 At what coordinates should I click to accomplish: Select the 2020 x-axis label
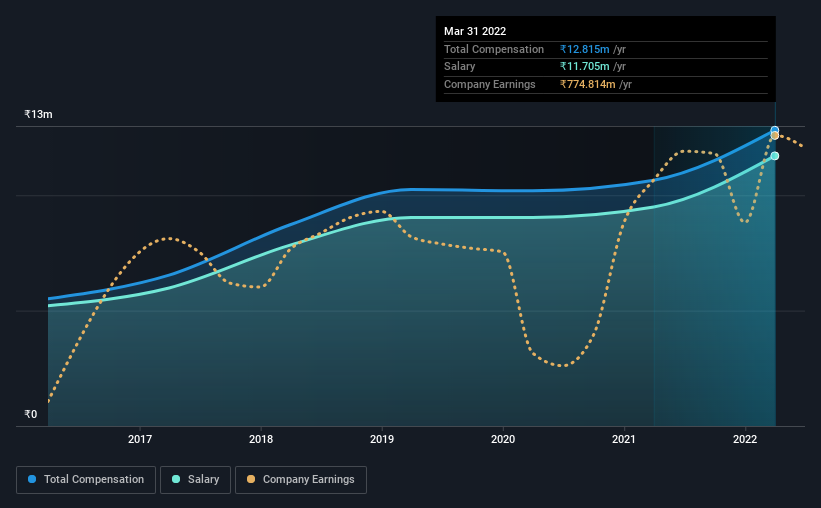503,439
